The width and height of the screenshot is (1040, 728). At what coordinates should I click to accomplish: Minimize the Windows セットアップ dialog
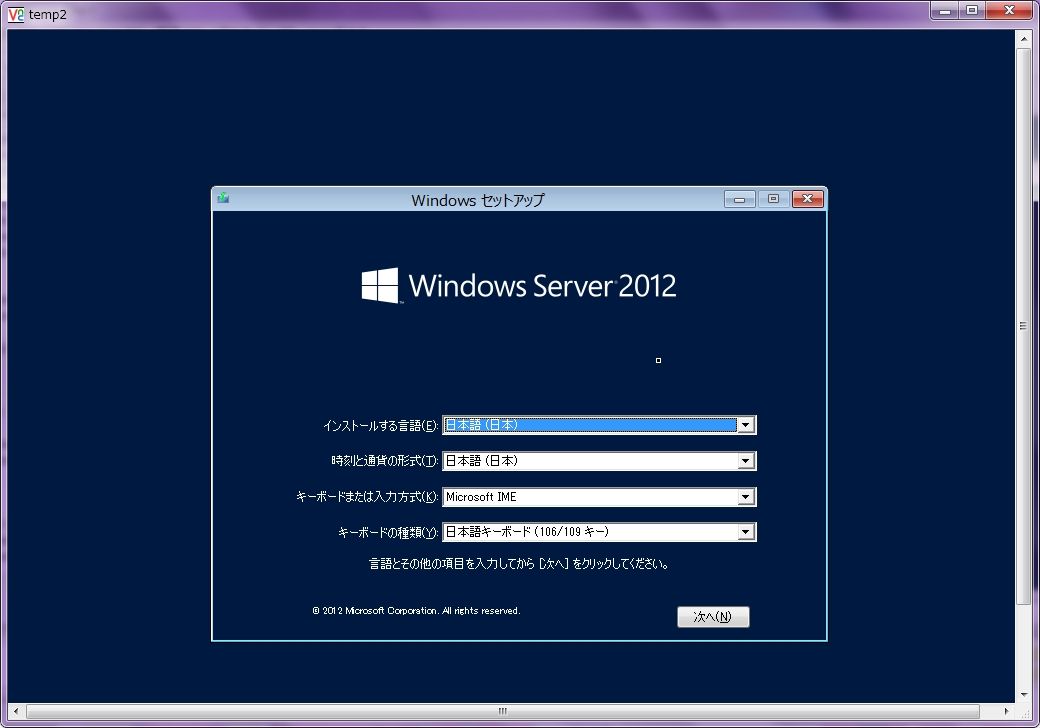[740, 199]
